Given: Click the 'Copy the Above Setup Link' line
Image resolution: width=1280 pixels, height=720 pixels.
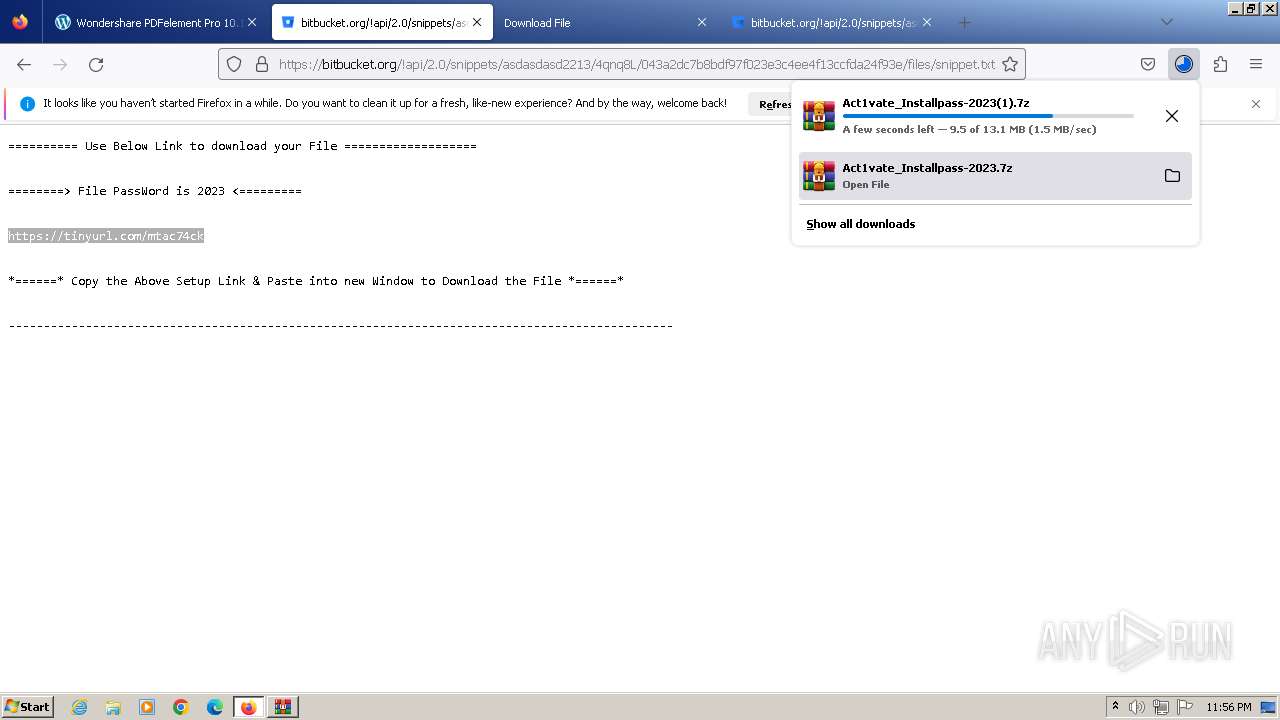Looking at the screenshot, I should 316,281.
